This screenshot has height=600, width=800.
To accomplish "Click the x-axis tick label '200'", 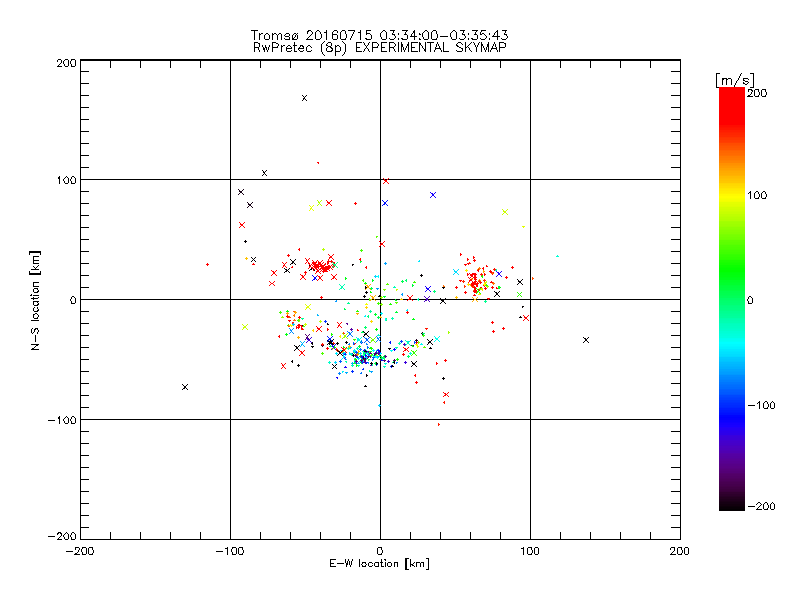I will 679,552.
